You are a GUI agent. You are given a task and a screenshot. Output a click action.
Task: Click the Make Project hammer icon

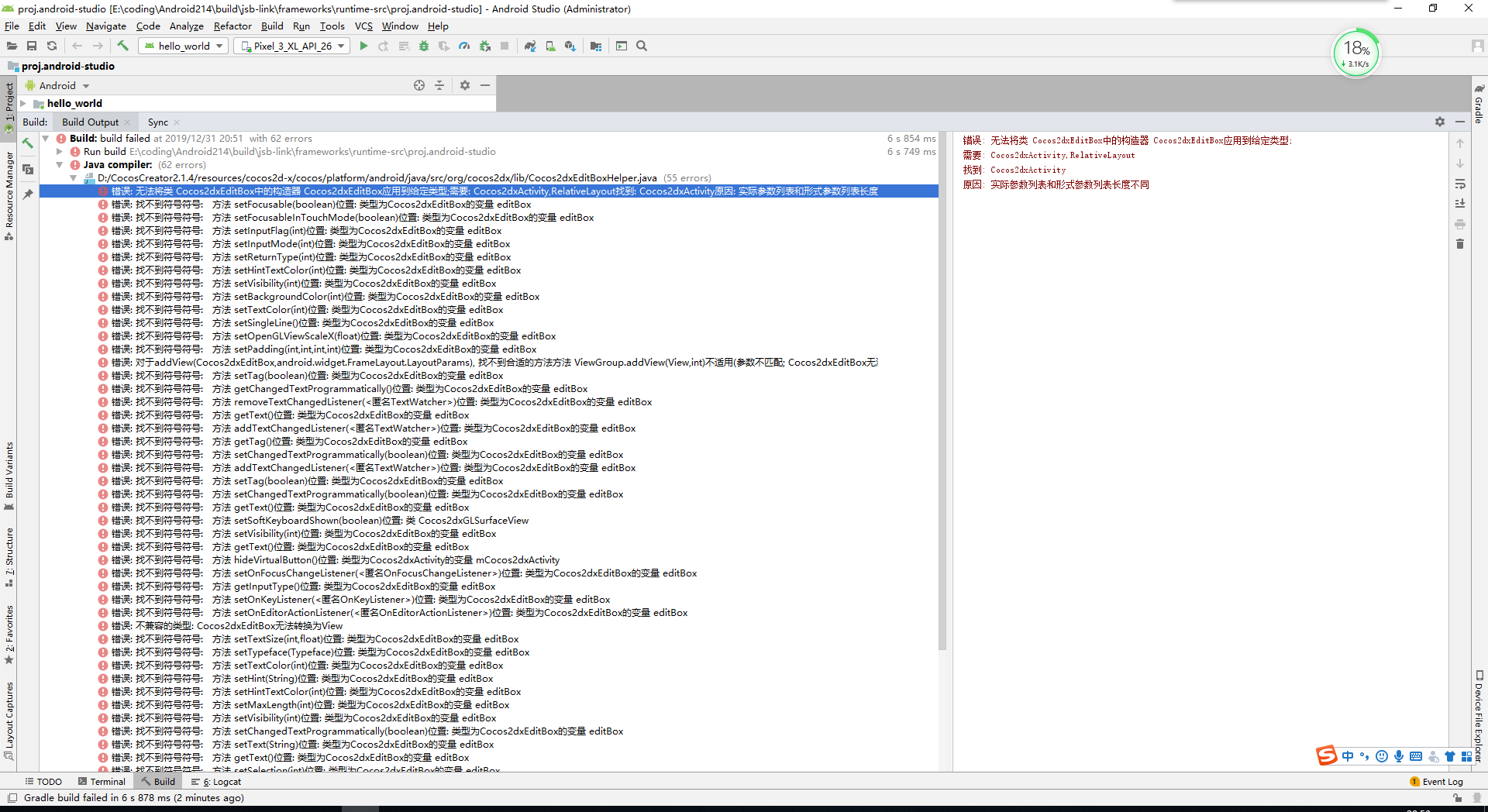click(x=122, y=46)
